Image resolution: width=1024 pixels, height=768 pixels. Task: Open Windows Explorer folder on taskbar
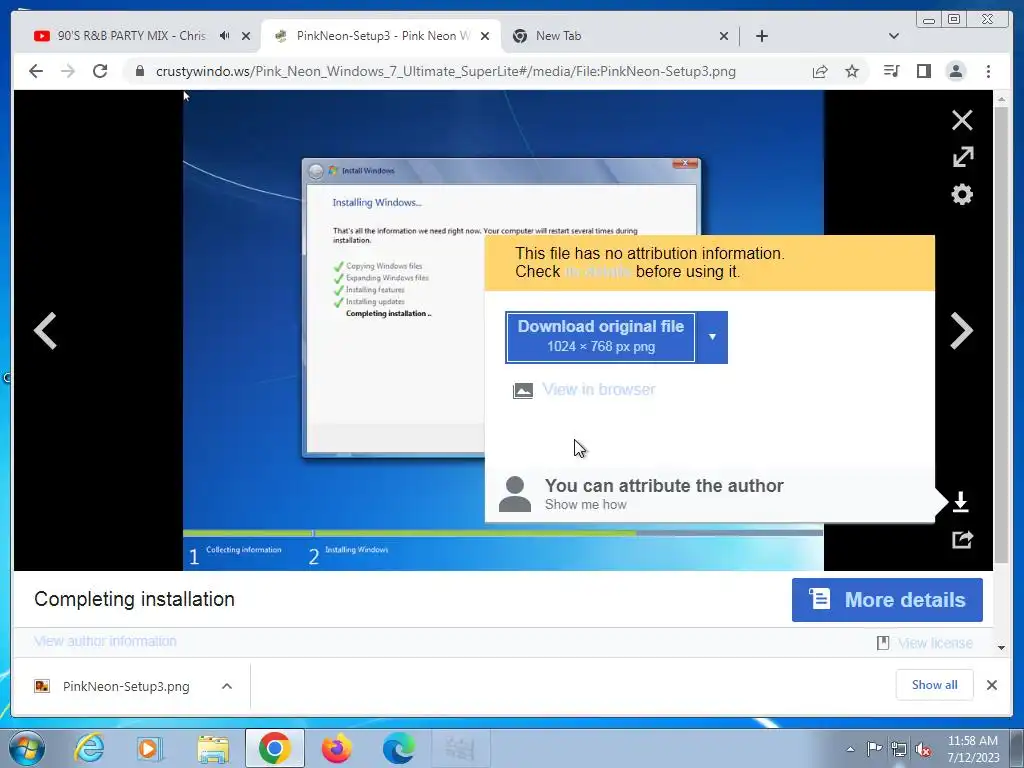tap(213, 748)
